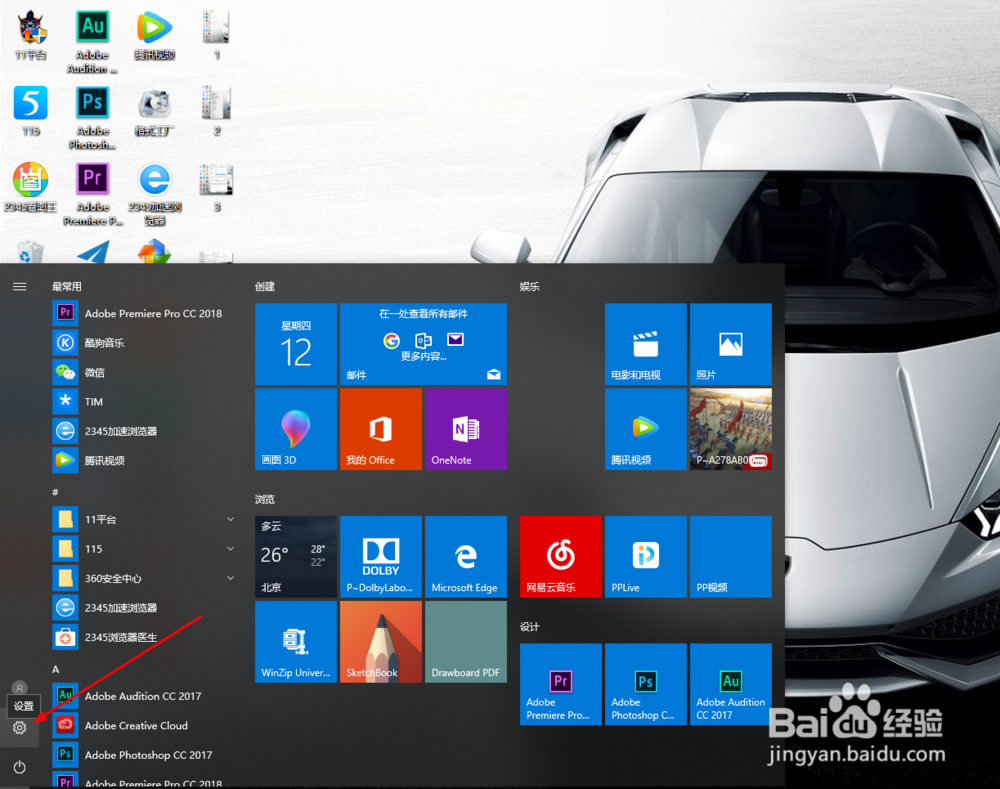
Task: Open the Drawboard PDF tile
Action: pyautogui.click(x=466, y=642)
